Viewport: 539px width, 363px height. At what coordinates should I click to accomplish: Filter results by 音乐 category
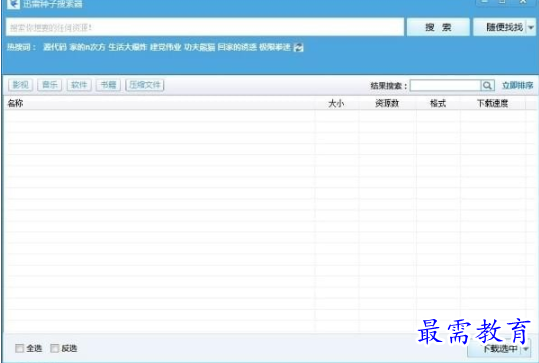click(50, 85)
